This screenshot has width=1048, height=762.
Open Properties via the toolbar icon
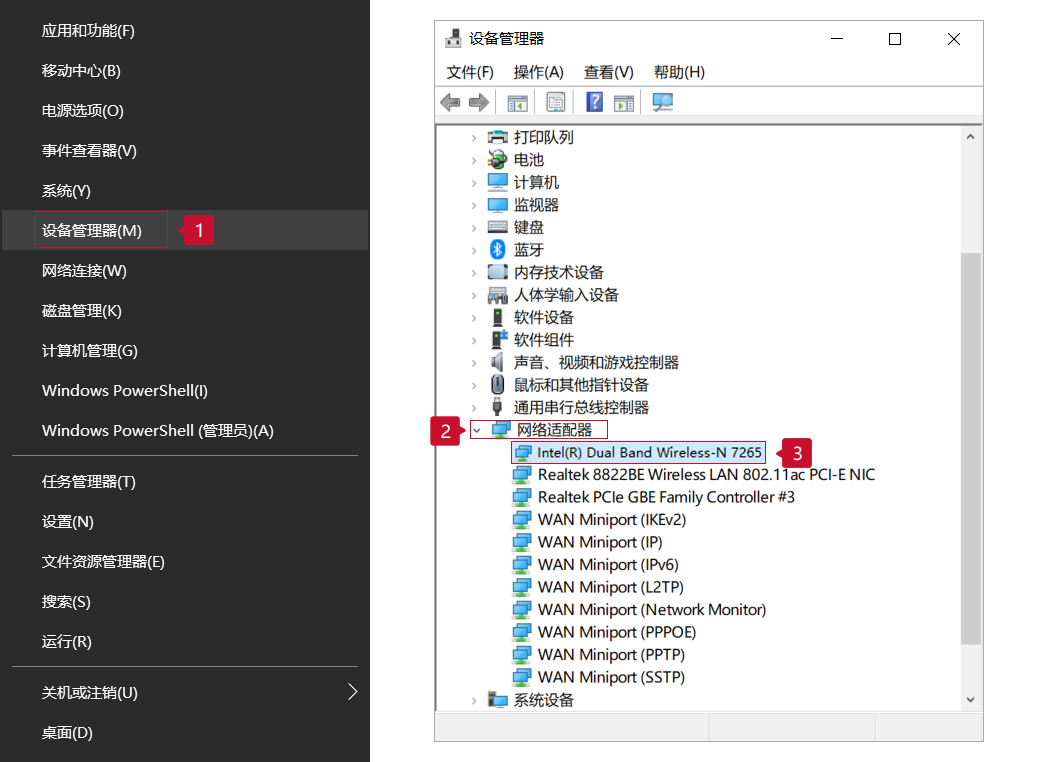pos(555,102)
